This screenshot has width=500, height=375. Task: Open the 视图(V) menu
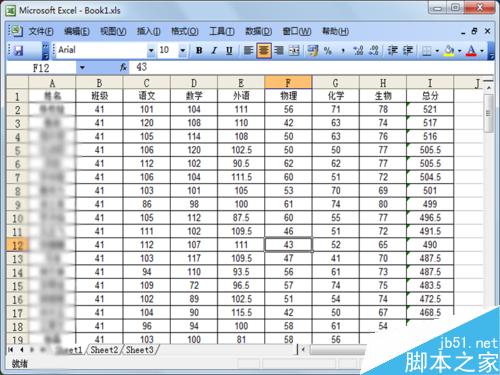pos(113,32)
